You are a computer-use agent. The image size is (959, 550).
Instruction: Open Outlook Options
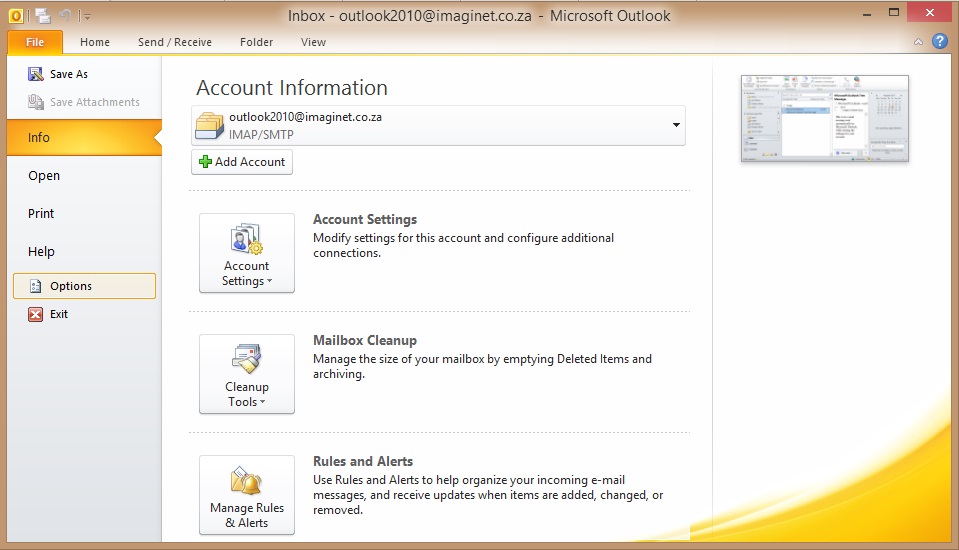[x=84, y=286]
